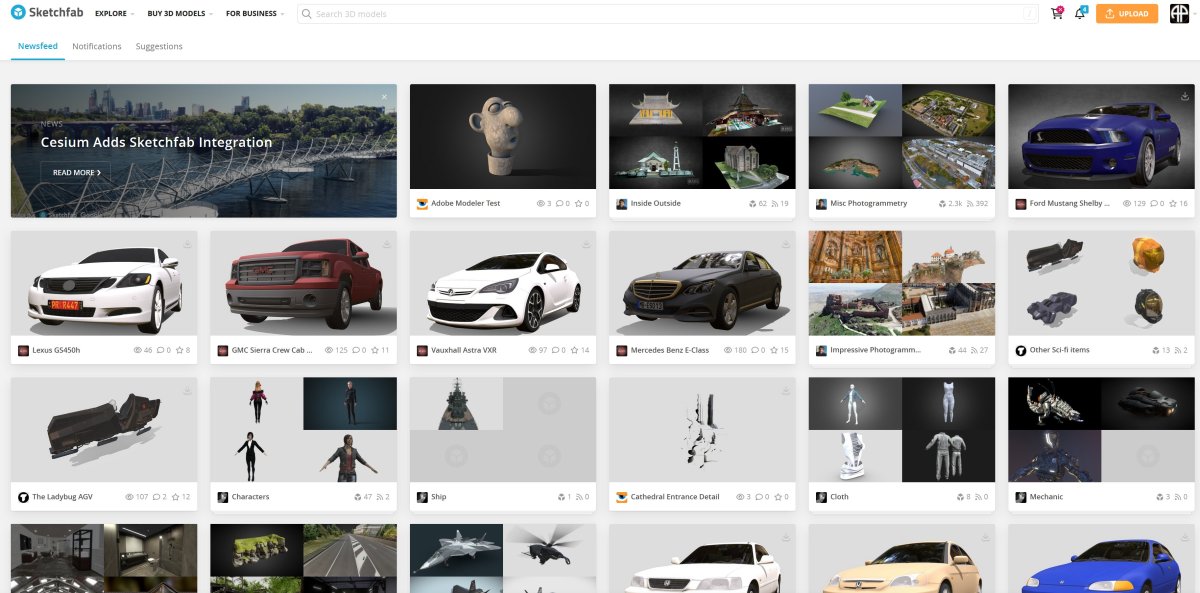The width and height of the screenshot is (1200, 593).
Task: Click subscribers icon on Misc Photogrammetry collection
Action: tap(971, 204)
